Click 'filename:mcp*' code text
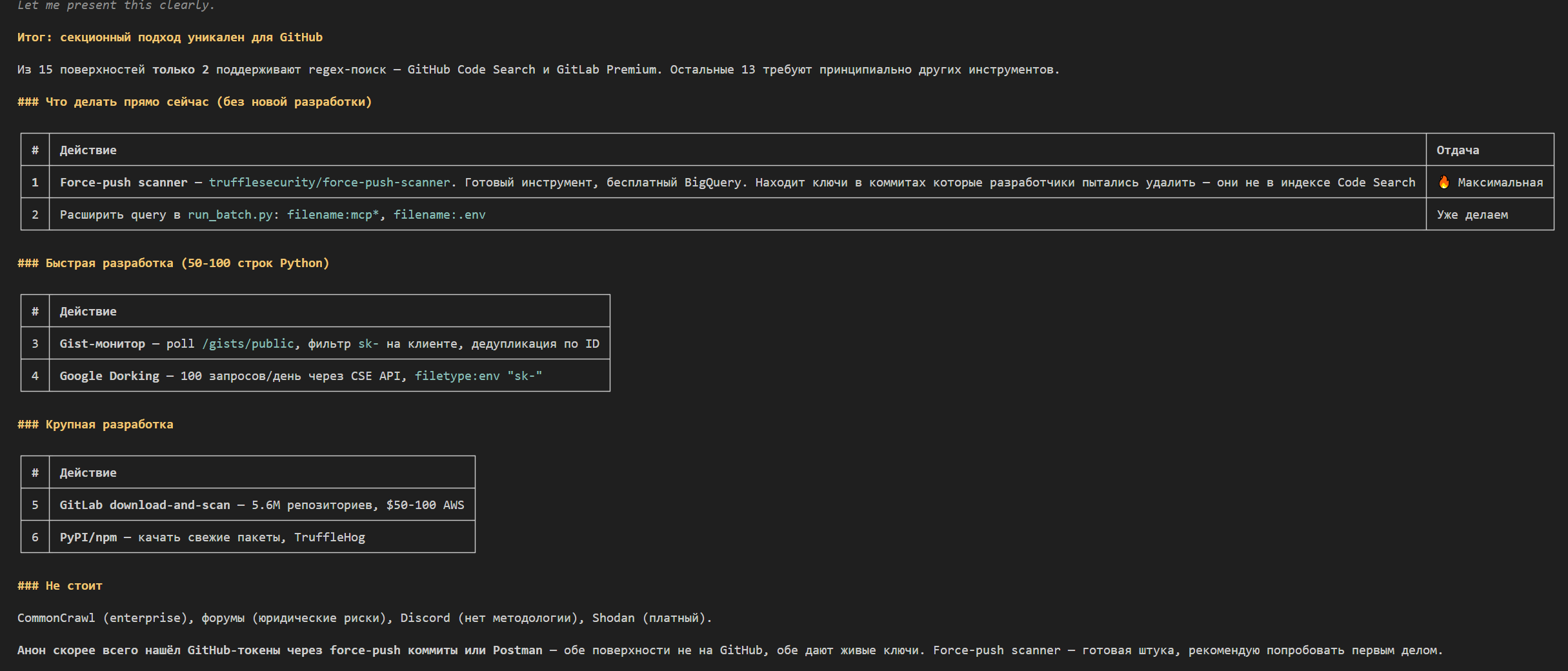 [x=333, y=215]
